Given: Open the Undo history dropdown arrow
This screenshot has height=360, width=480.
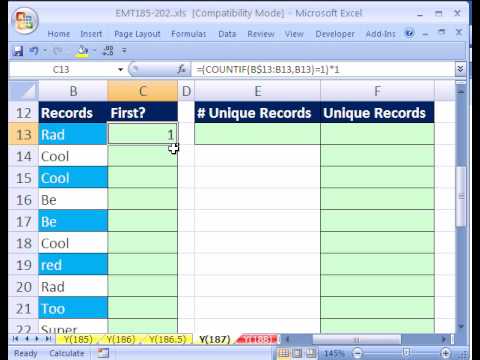Looking at the screenshot, I should click(x=45, y=51).
